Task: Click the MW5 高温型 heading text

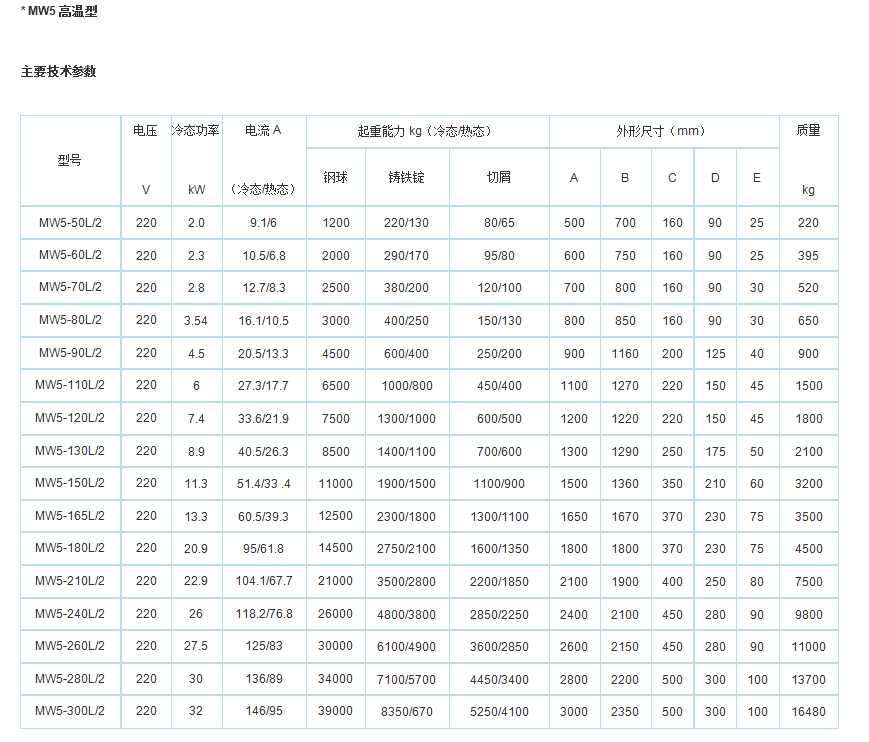Action: (x=62, y=12)
